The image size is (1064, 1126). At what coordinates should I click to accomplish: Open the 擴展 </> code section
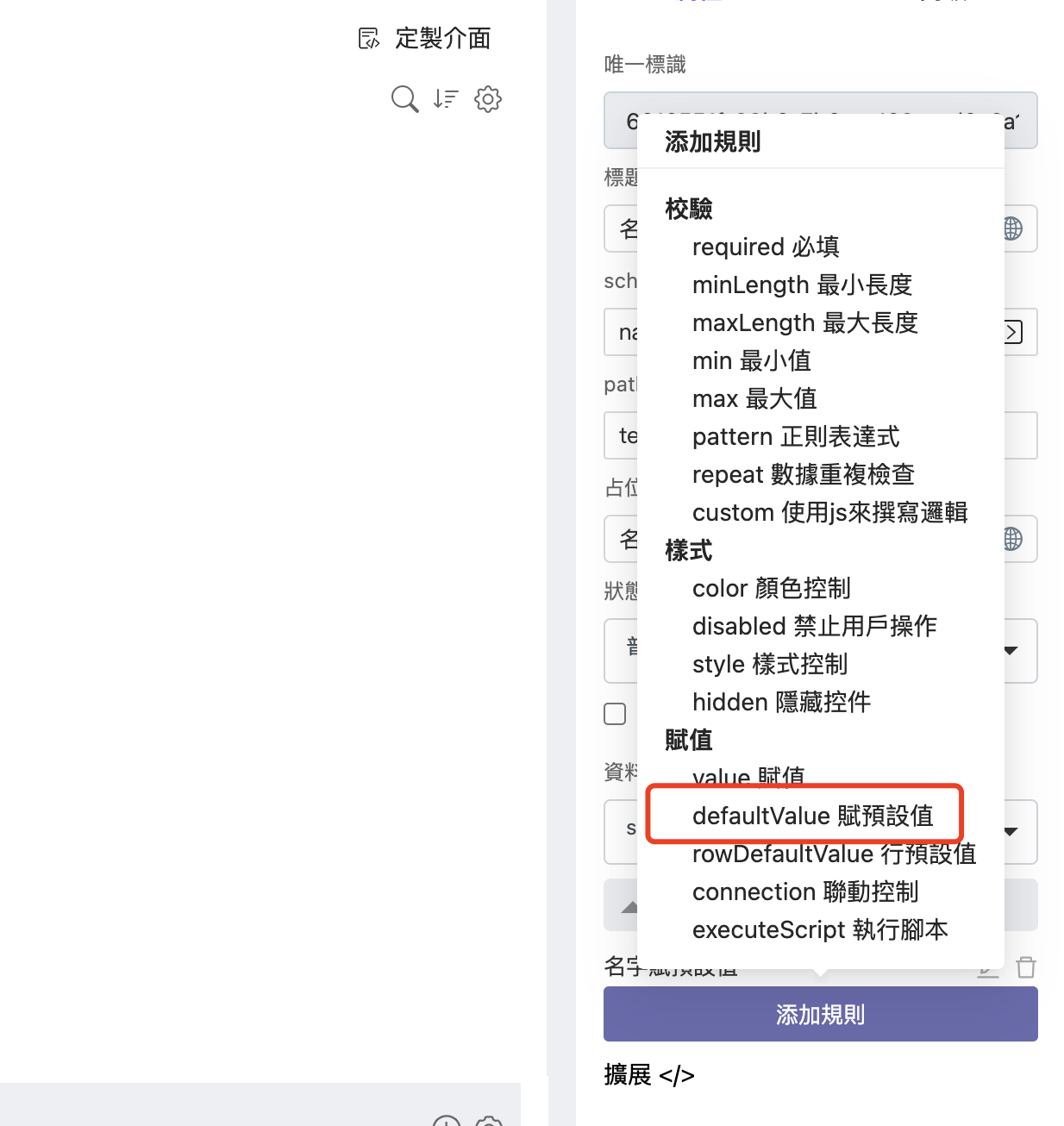coord(649,1075)
